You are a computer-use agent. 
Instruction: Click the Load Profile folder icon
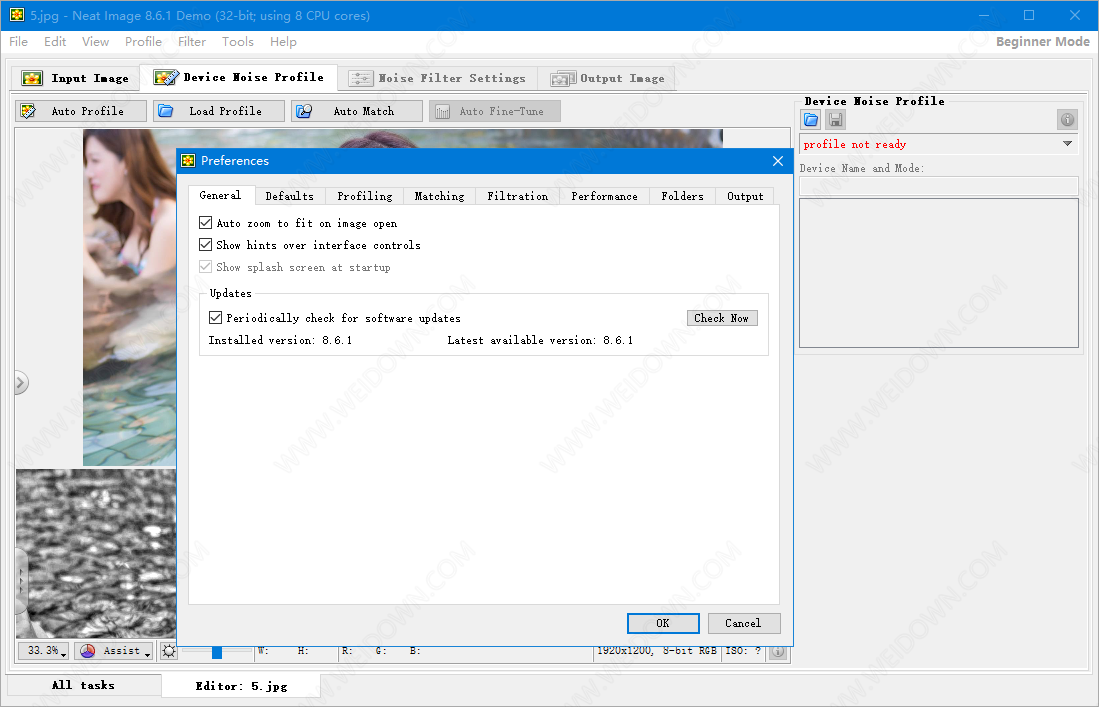pos(165,111)
